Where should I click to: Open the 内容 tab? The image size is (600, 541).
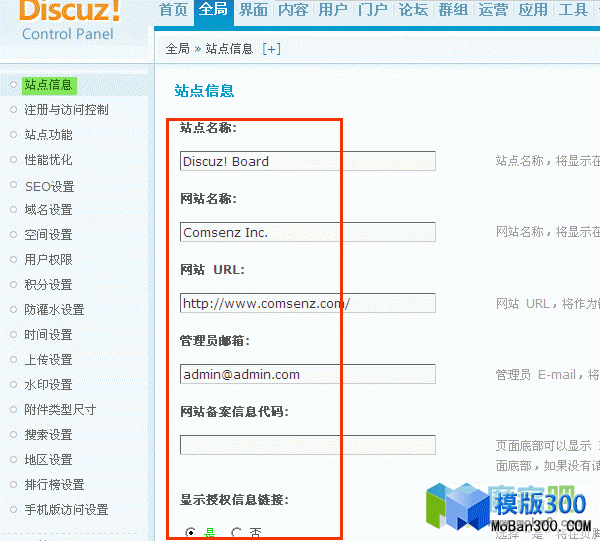[x=293, y=10]
